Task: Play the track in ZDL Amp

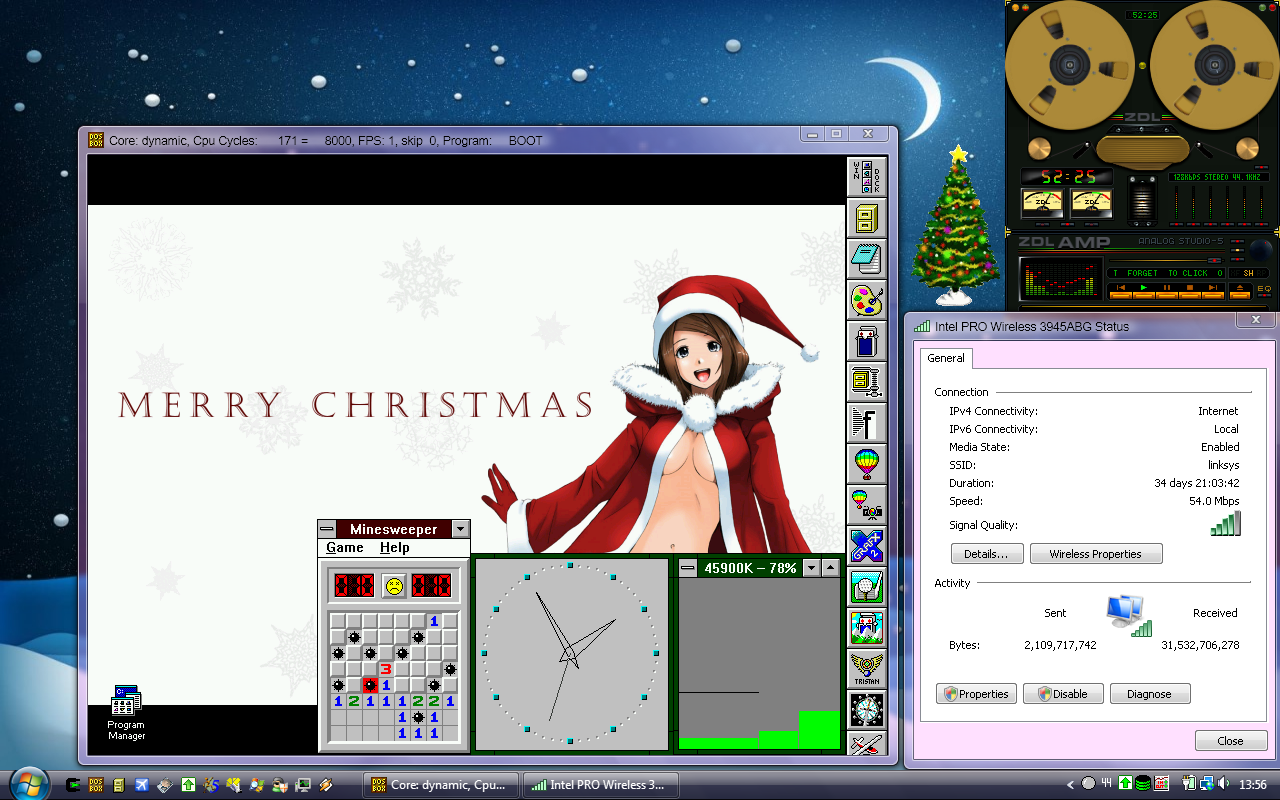Action: pyautogui.click(x=1144, y=292)
